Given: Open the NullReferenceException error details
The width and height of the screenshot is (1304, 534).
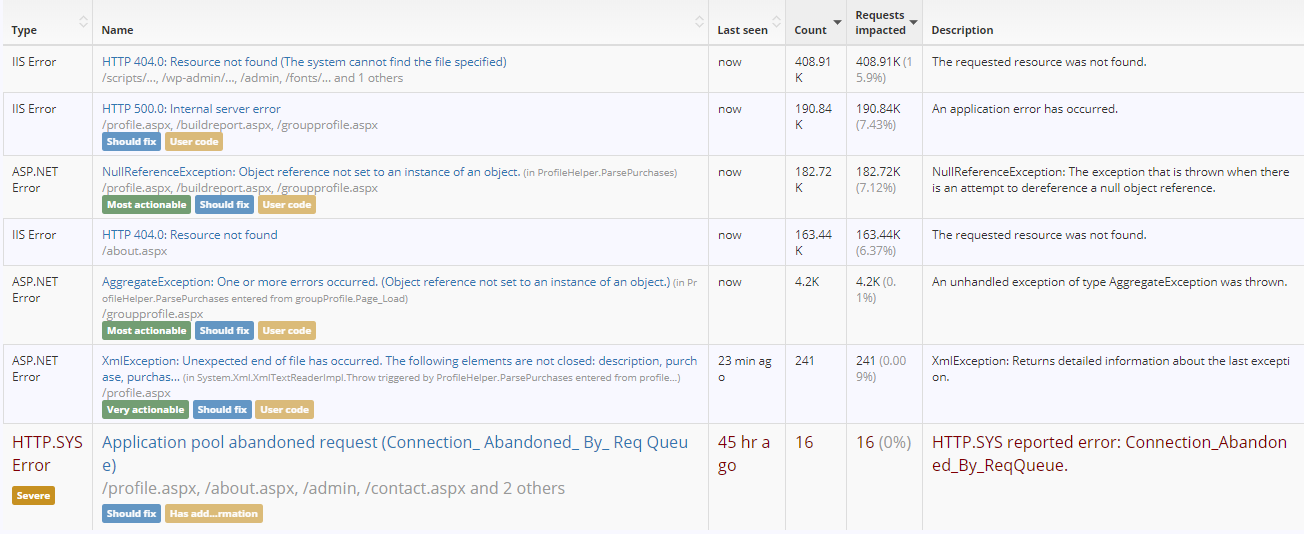Looking at the screenshot, I should coord(310,172).
